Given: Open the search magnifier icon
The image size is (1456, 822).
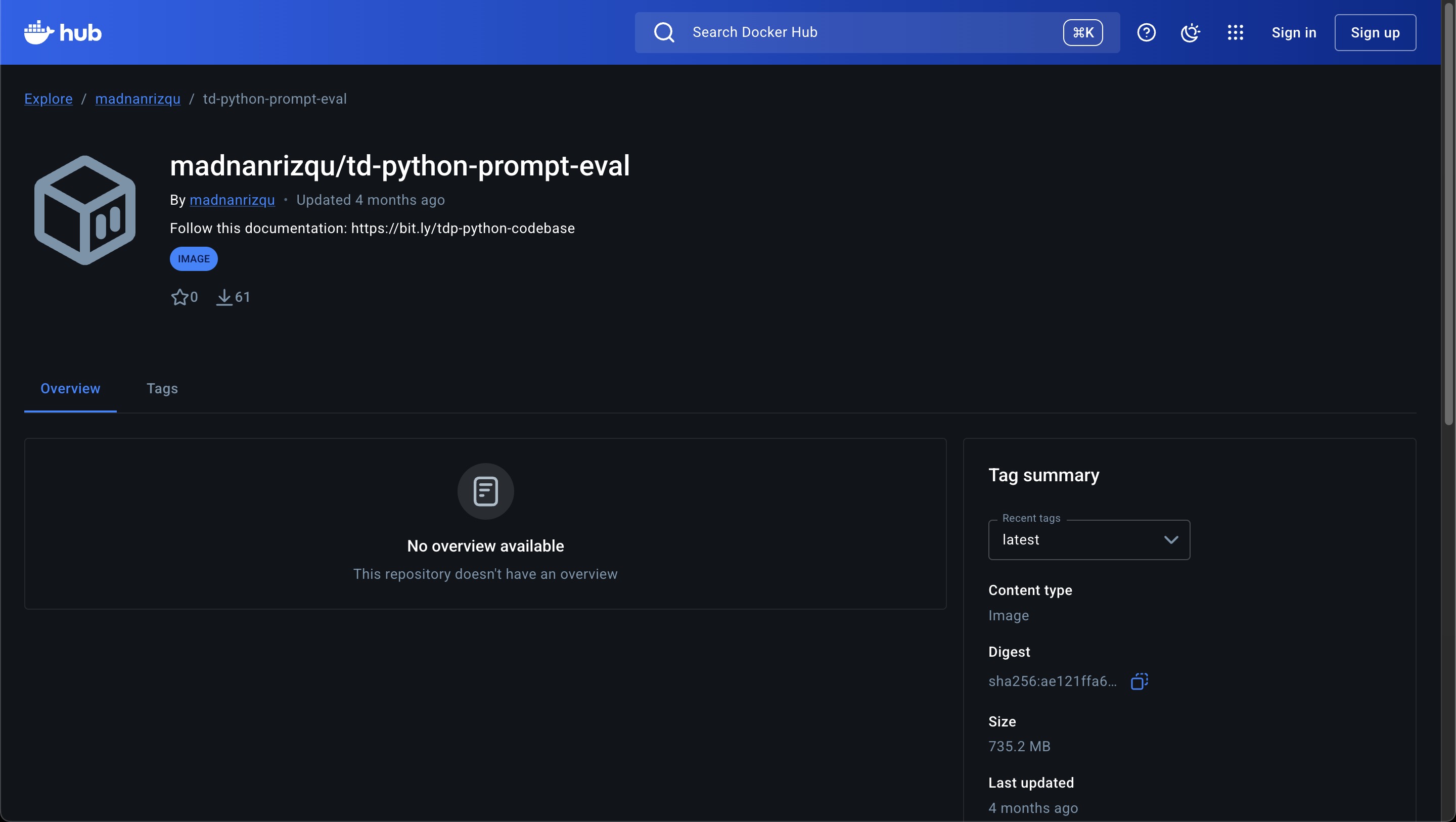Looking at the screenshot, I should click(x=664, y=32).
